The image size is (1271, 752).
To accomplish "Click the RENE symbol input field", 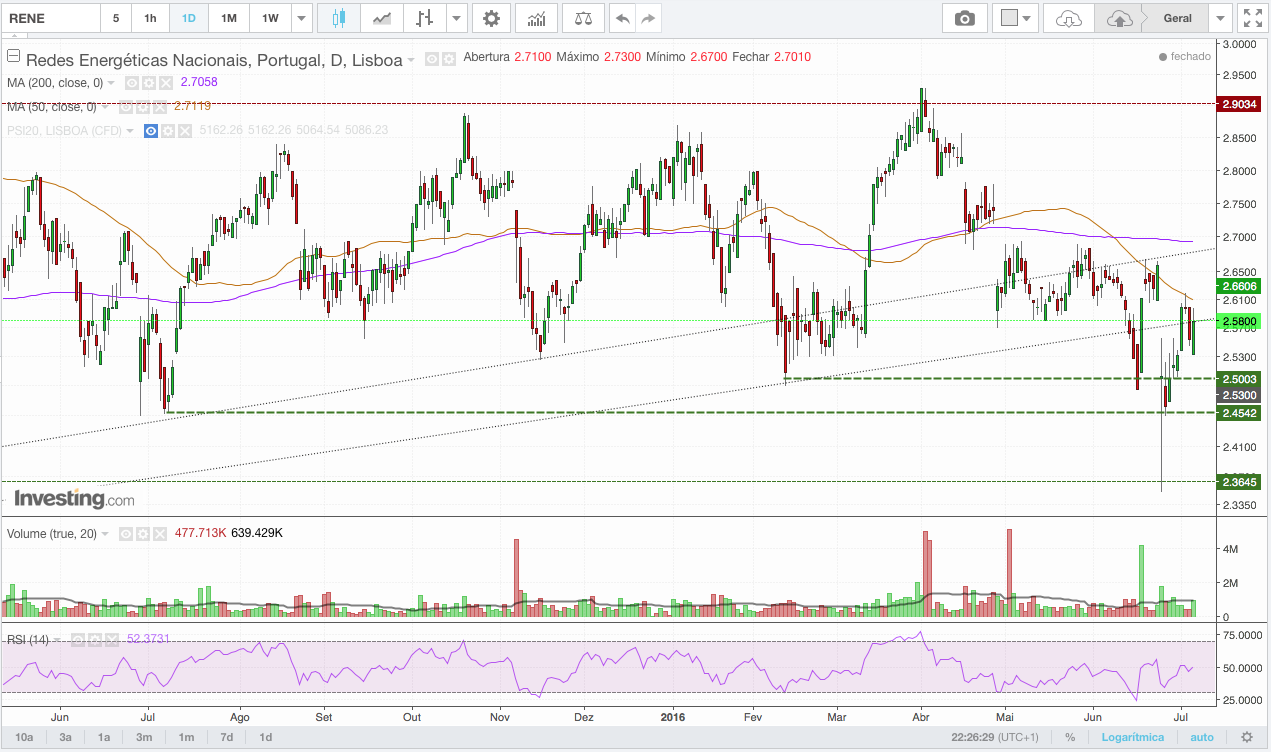I will pyautogui.click(x=50, y=18).
